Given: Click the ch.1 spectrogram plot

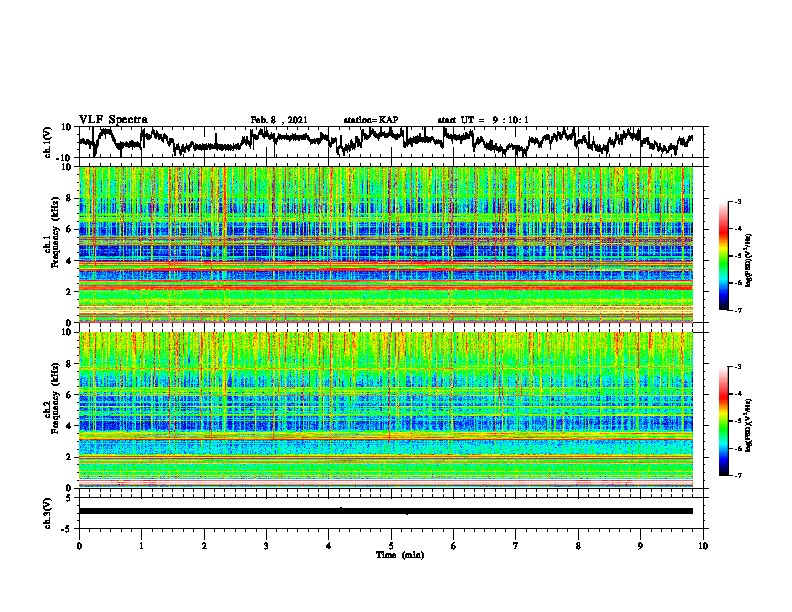Looking at the screenshot, I should tap(386, 244).
